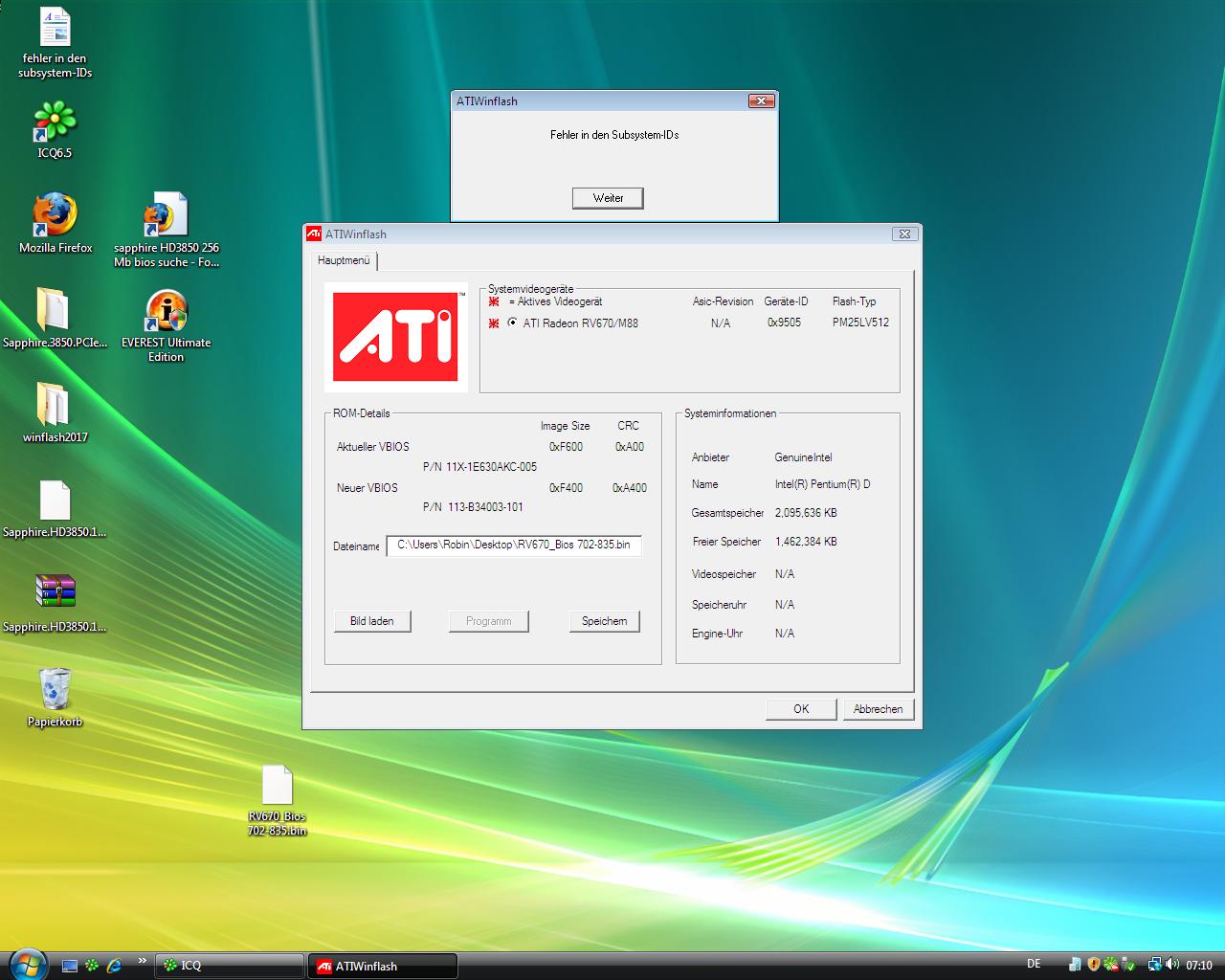The height and width of the screenshot is (980, 1225).
Task: Click the ATI logo image
Action: (x=395, y=337)
